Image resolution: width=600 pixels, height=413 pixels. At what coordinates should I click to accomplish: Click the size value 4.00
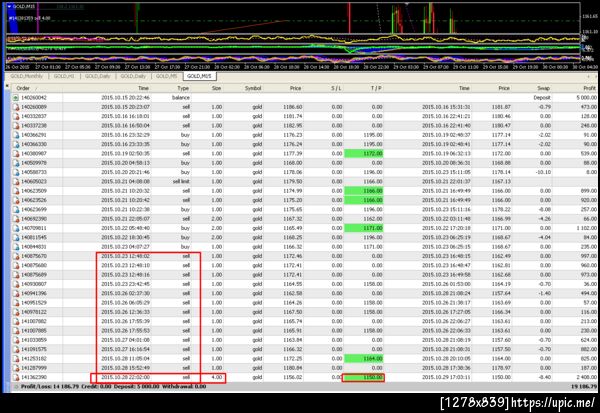217,377
